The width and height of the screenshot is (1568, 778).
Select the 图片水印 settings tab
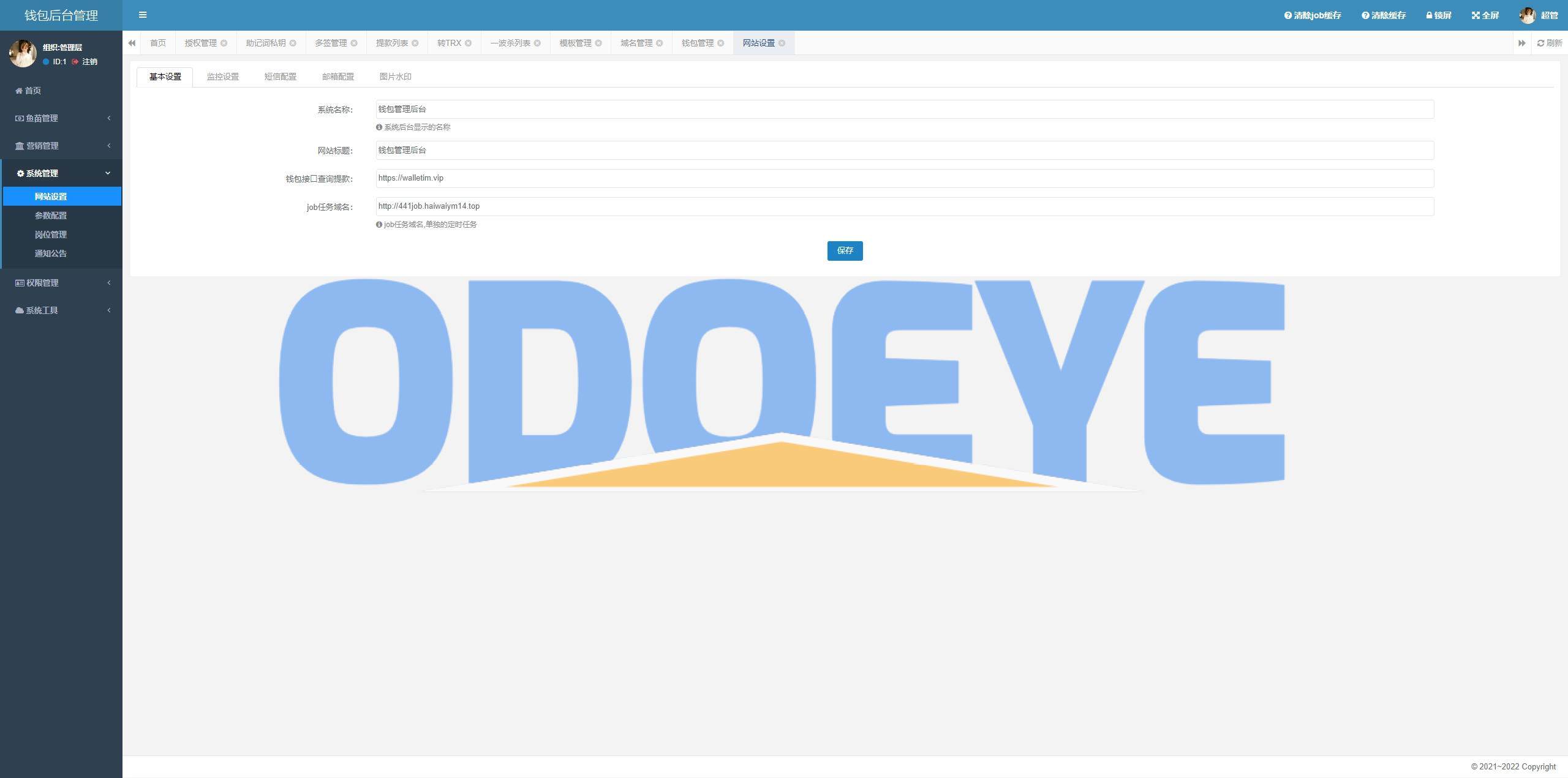tap(396, 77)
